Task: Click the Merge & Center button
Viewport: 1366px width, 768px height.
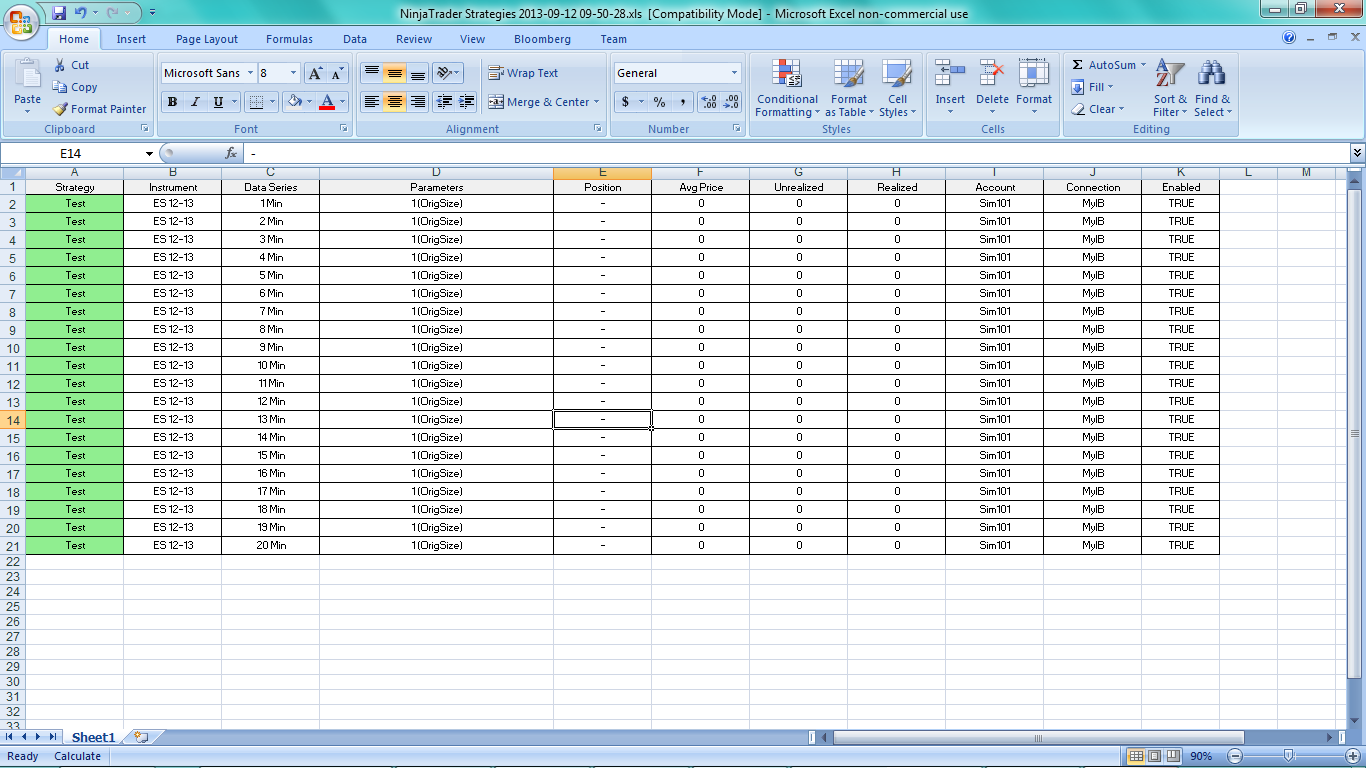Action: point(538,102)
